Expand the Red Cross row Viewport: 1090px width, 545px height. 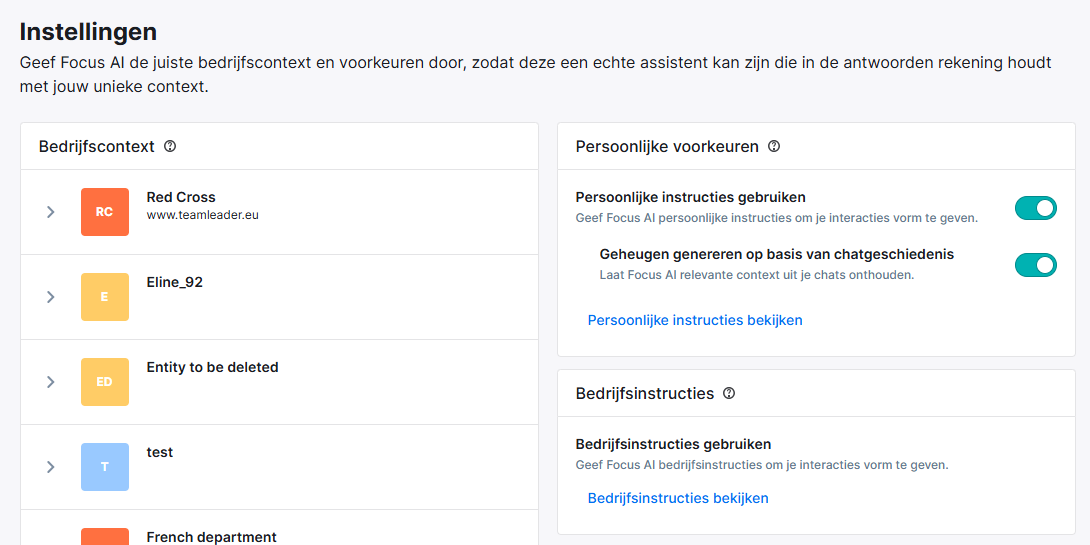tap(51, 212)
